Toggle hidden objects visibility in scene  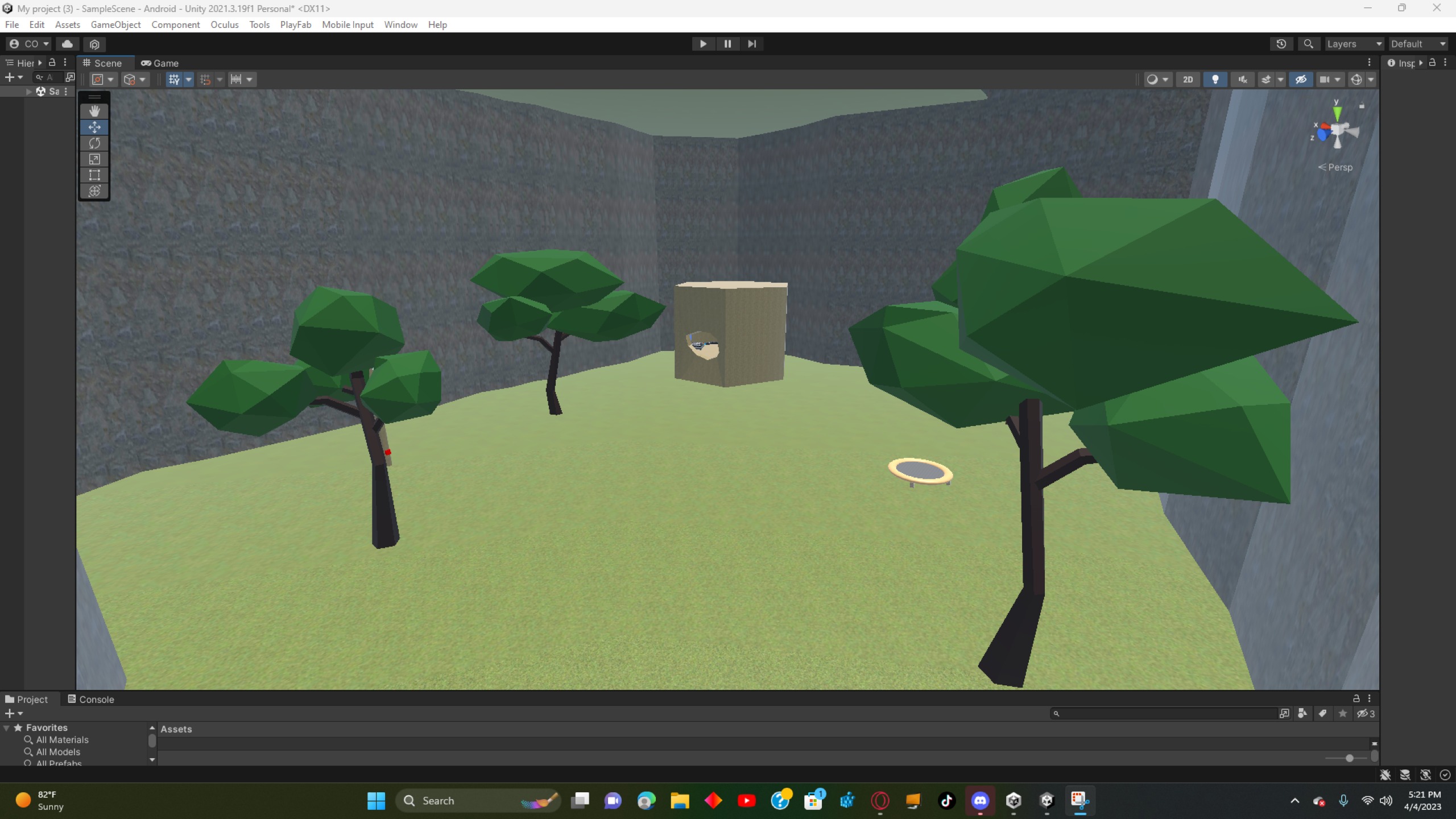(x=1301, y=80)
